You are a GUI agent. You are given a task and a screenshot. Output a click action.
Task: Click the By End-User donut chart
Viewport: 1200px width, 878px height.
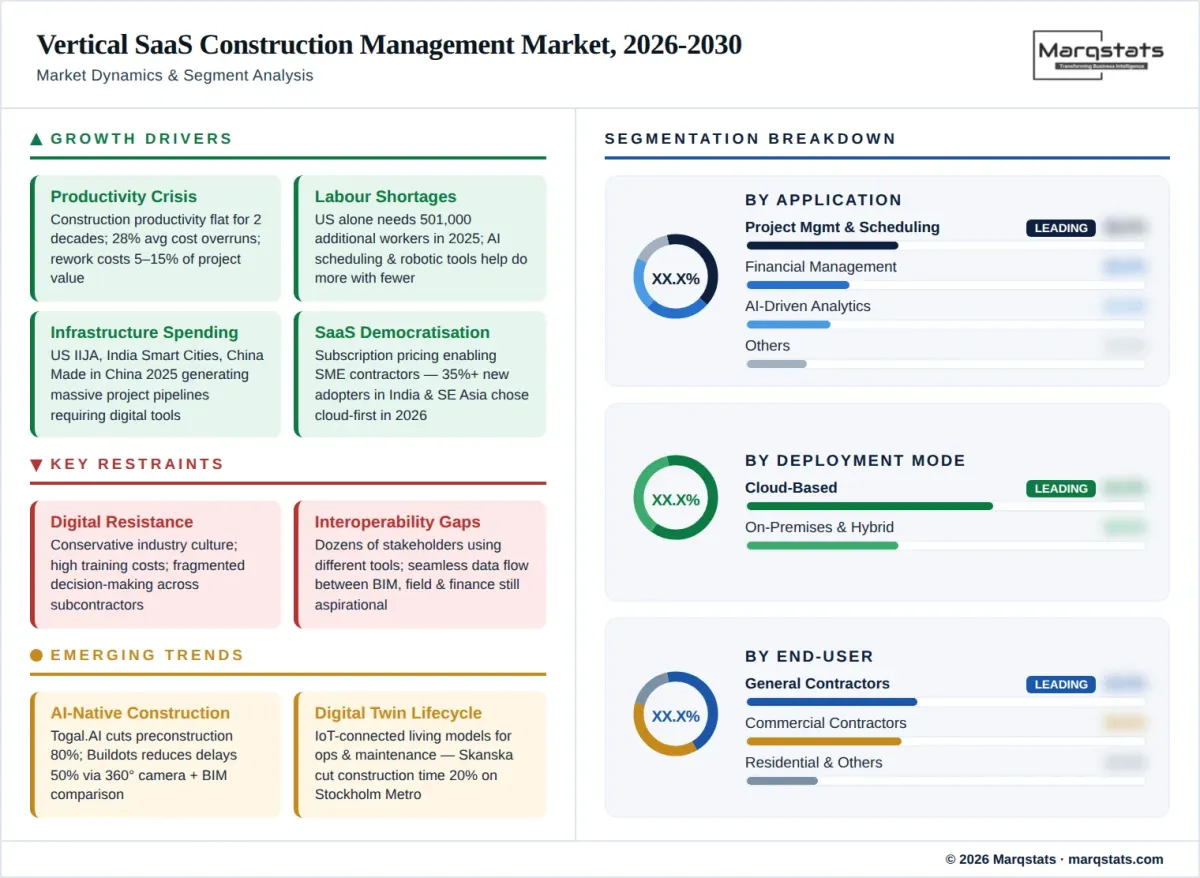pos(675,714)
